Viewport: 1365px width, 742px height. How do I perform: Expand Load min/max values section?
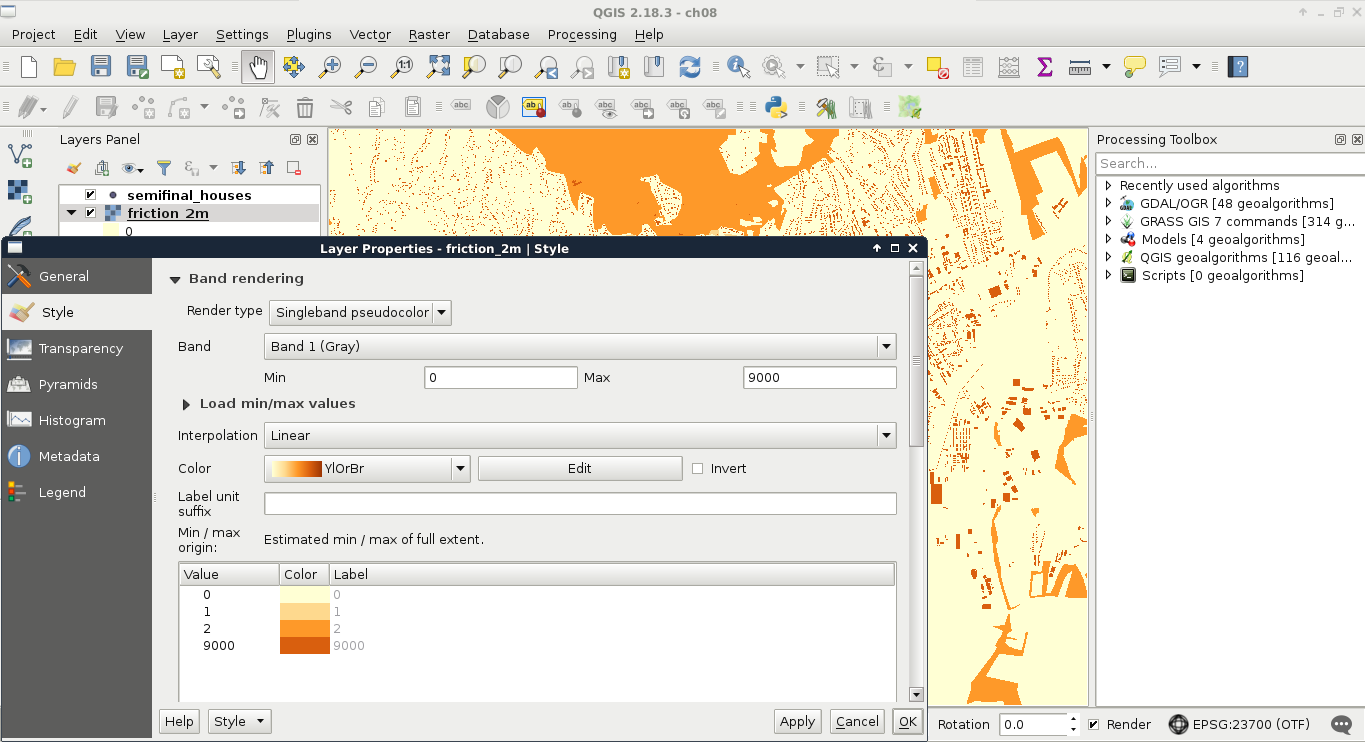[187, 404]
